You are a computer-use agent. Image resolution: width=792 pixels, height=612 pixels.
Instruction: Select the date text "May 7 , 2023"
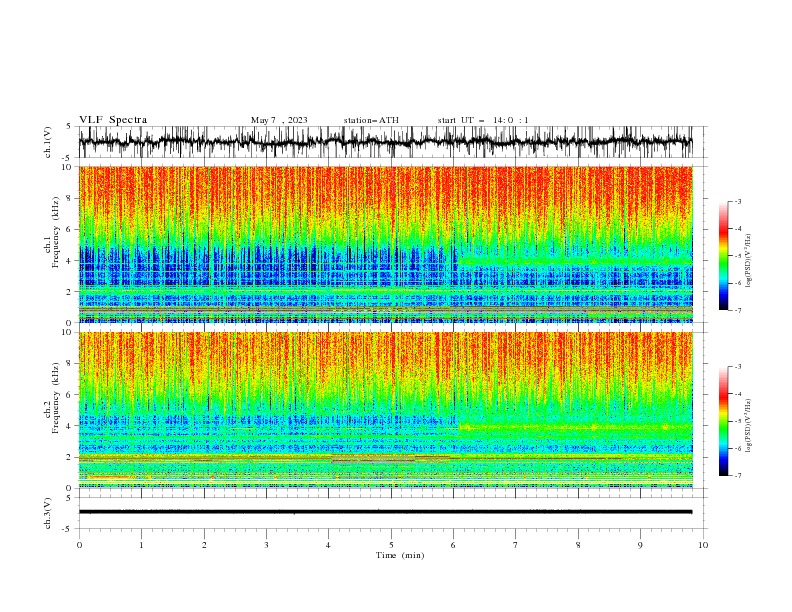tap(279, 120)
